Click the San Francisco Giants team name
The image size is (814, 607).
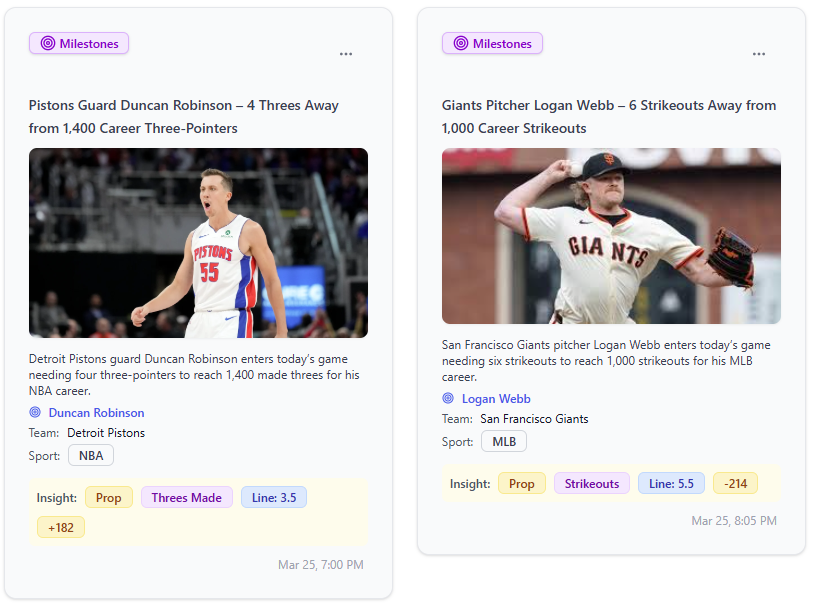534,419
